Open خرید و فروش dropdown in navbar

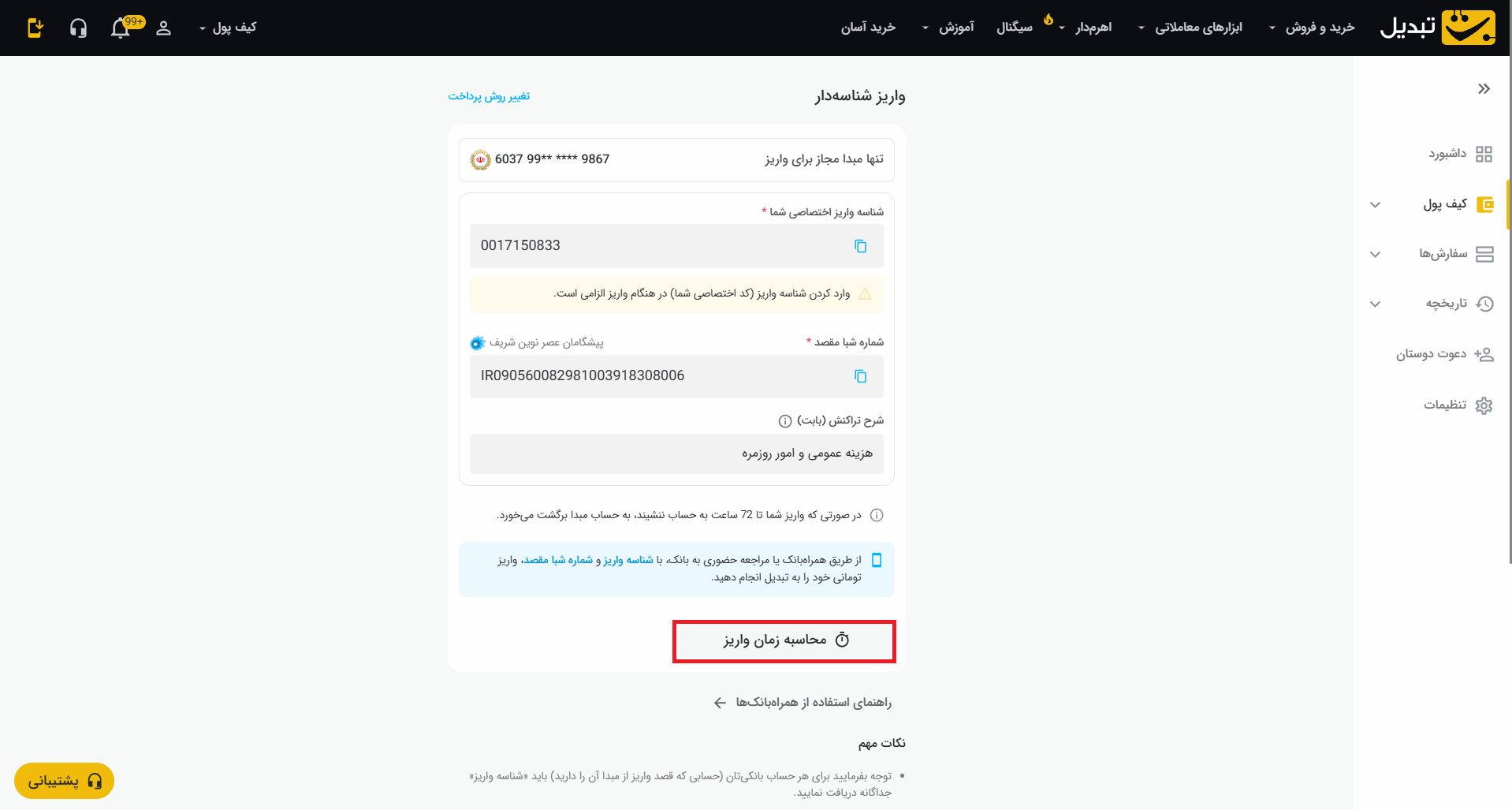pyautogui.click(x=1313, y=28)
